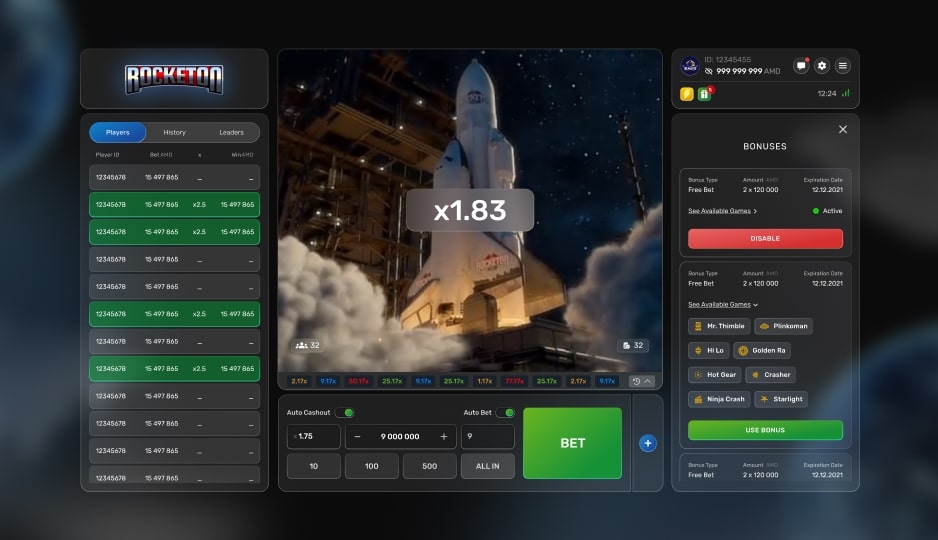
Task: Open the green gift box icon
Action: (x=704, y=94)
